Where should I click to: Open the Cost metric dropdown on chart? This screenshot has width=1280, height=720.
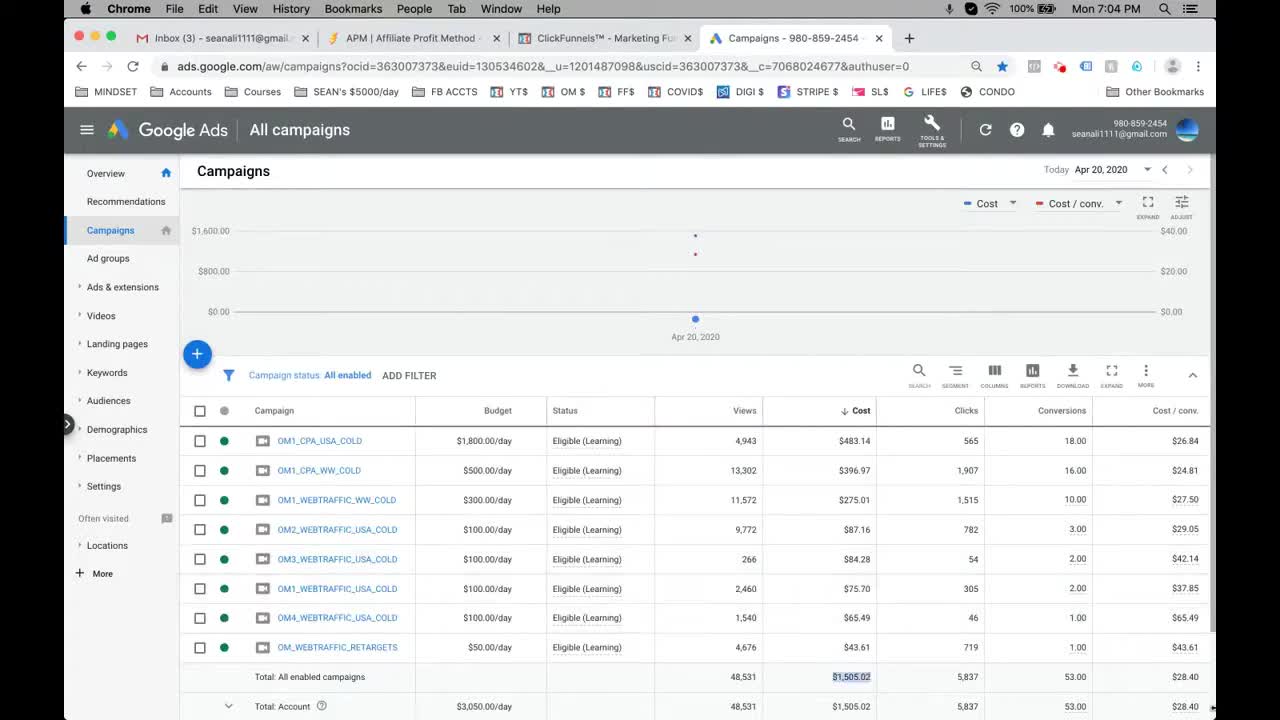point(1013,203)
